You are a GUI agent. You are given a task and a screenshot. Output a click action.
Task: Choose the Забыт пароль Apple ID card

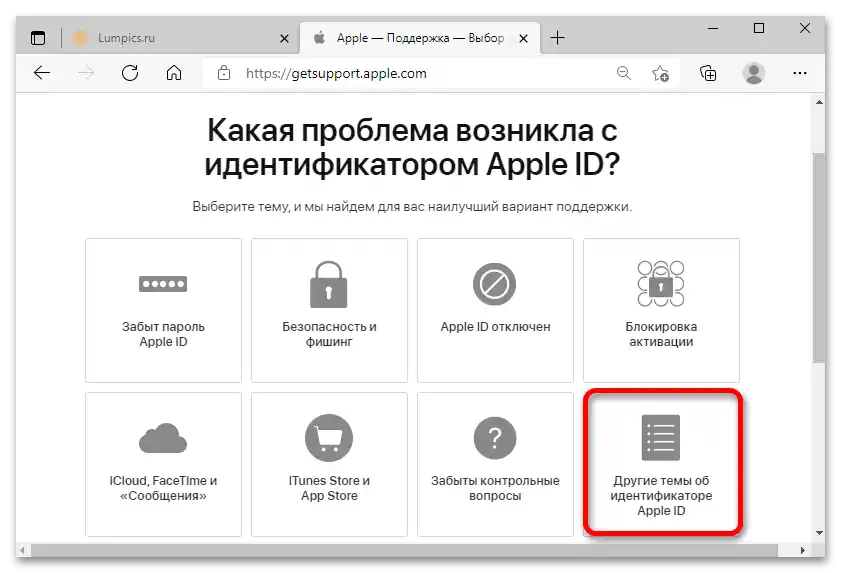coord(163,310)
